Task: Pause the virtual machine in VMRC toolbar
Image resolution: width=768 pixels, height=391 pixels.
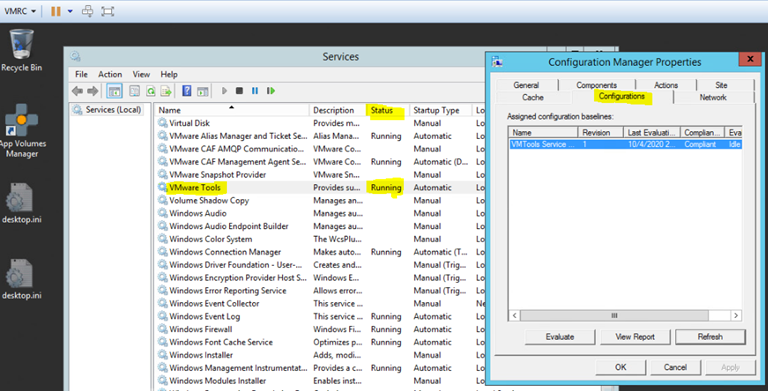Action: point(56,11)
